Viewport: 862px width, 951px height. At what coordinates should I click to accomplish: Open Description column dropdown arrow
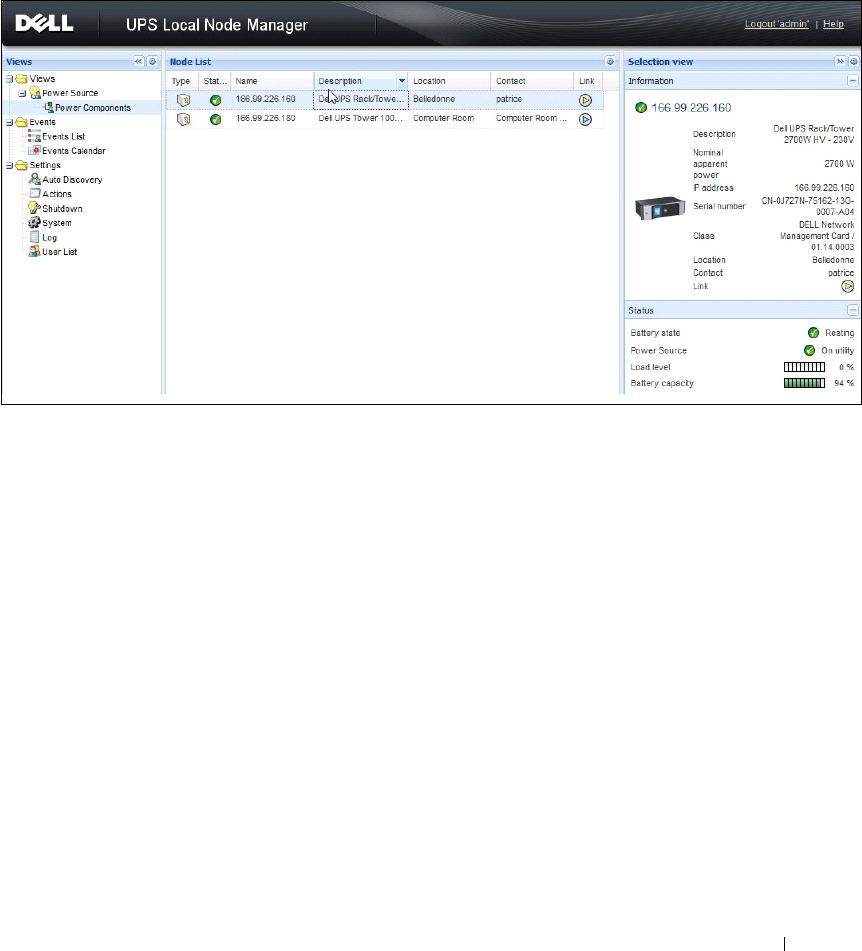point(402,81)
